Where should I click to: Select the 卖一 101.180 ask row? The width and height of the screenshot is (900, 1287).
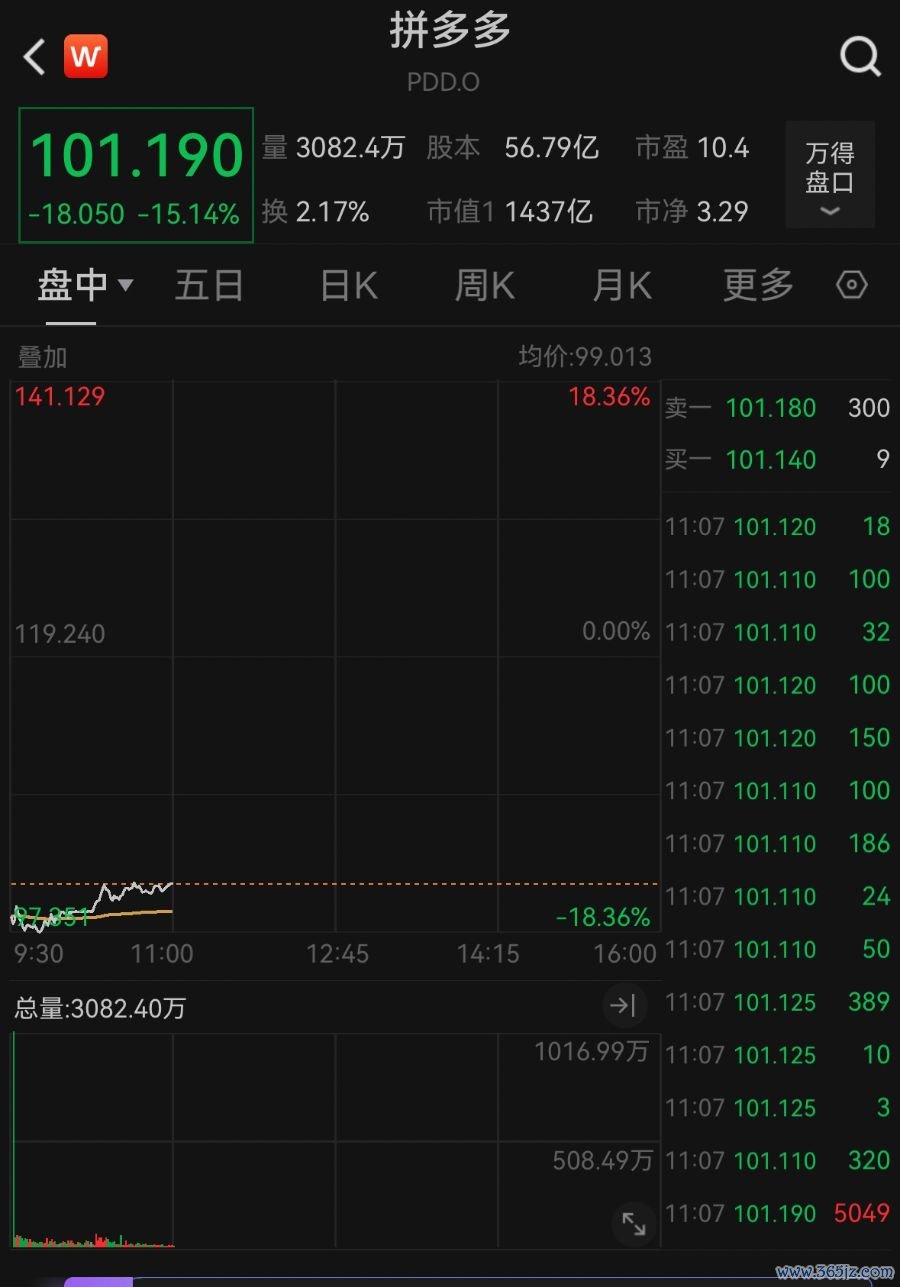(778, 408)
